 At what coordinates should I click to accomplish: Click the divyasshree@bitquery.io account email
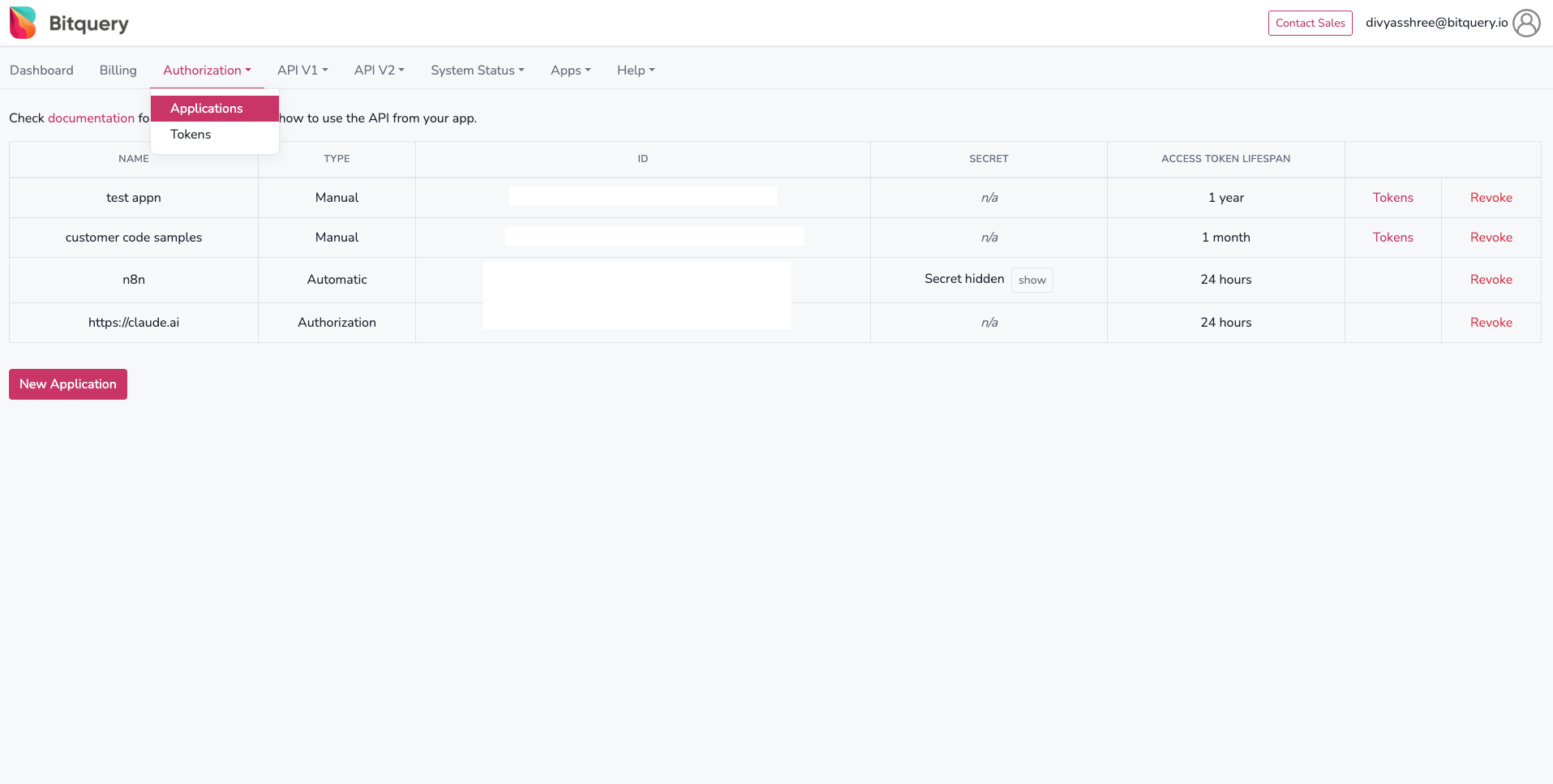(1436, 23)
